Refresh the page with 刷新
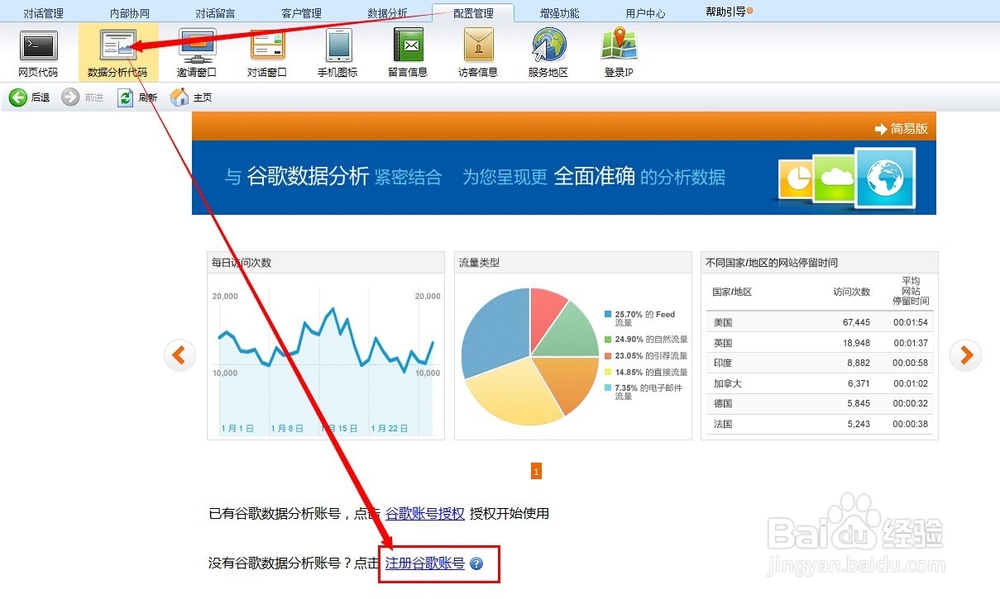The image size is (1000, 599). tap(137, 98)
